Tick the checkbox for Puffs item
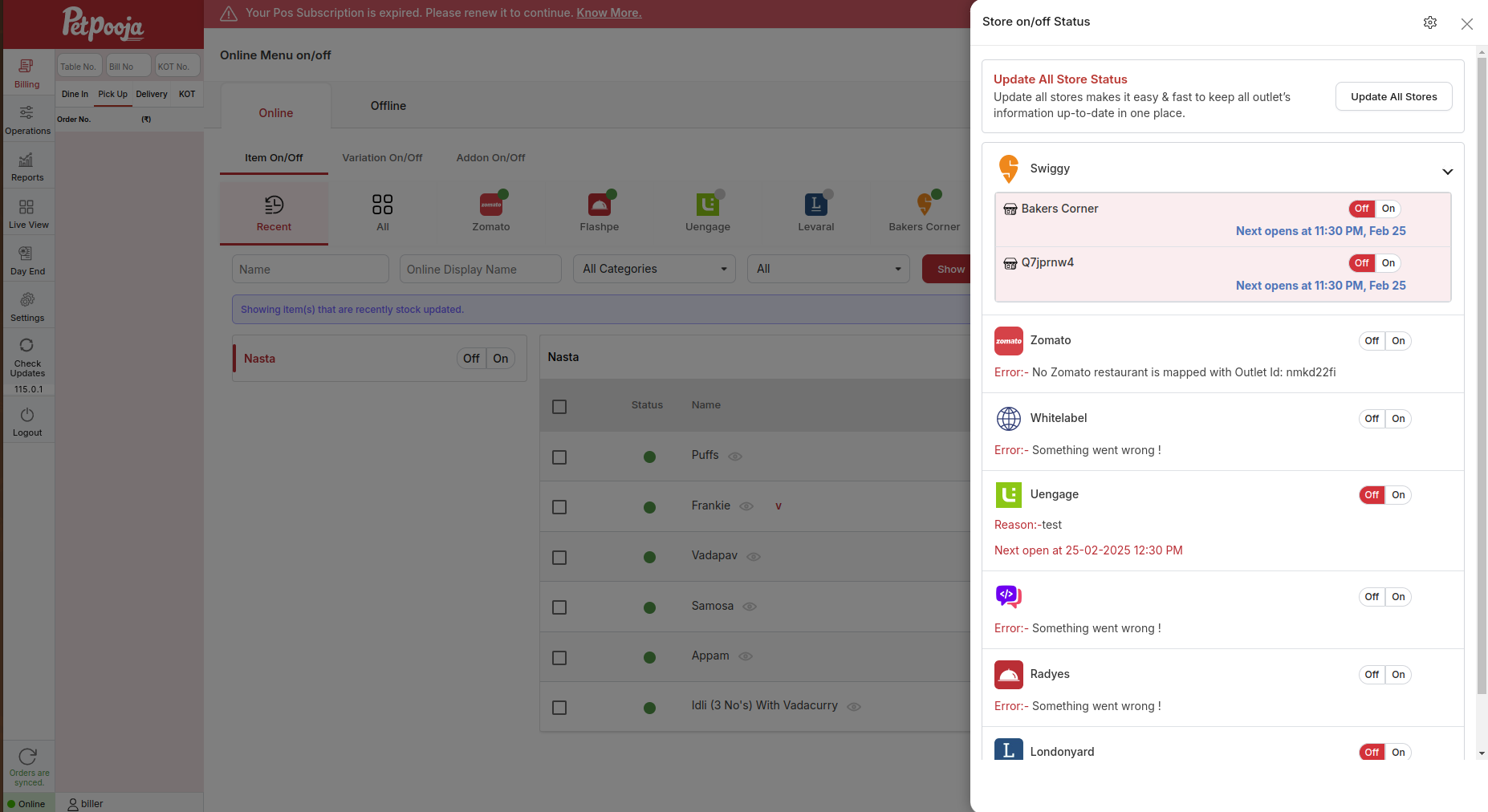Screen dimensions: 1488x812 [x=559, y=457]
